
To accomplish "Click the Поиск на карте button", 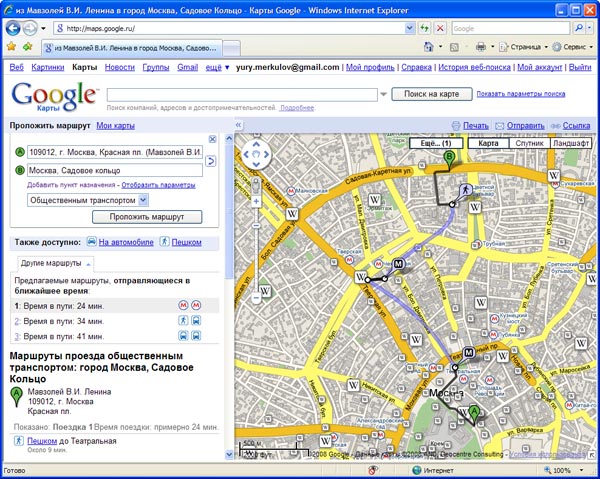I will [x=432, y=94].
